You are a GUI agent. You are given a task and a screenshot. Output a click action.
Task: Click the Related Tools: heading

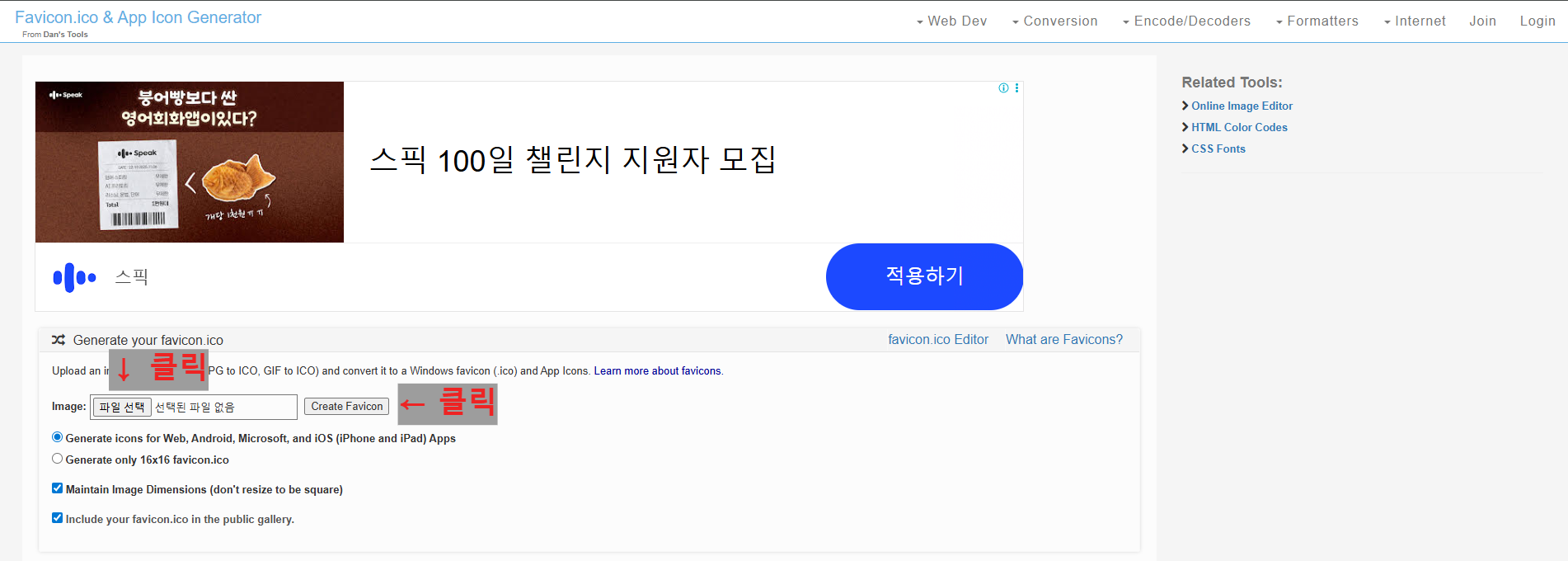(x=1232, y=82)
